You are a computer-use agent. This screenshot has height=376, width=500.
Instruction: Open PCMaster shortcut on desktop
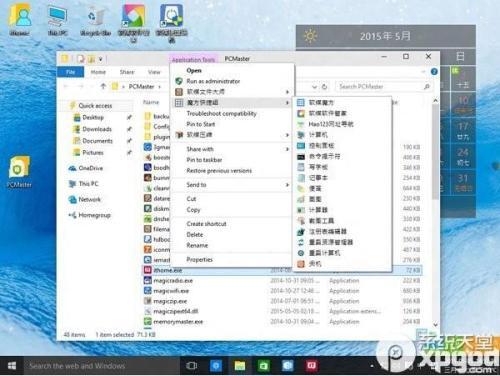[19, 172]
